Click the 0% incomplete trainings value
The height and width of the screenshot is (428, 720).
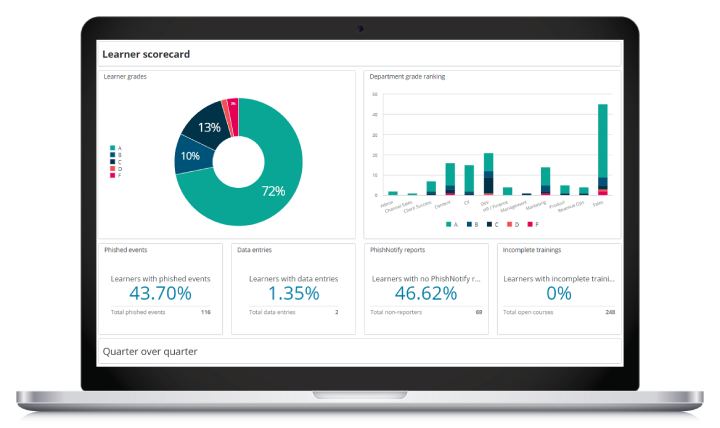tap(559, 293)
